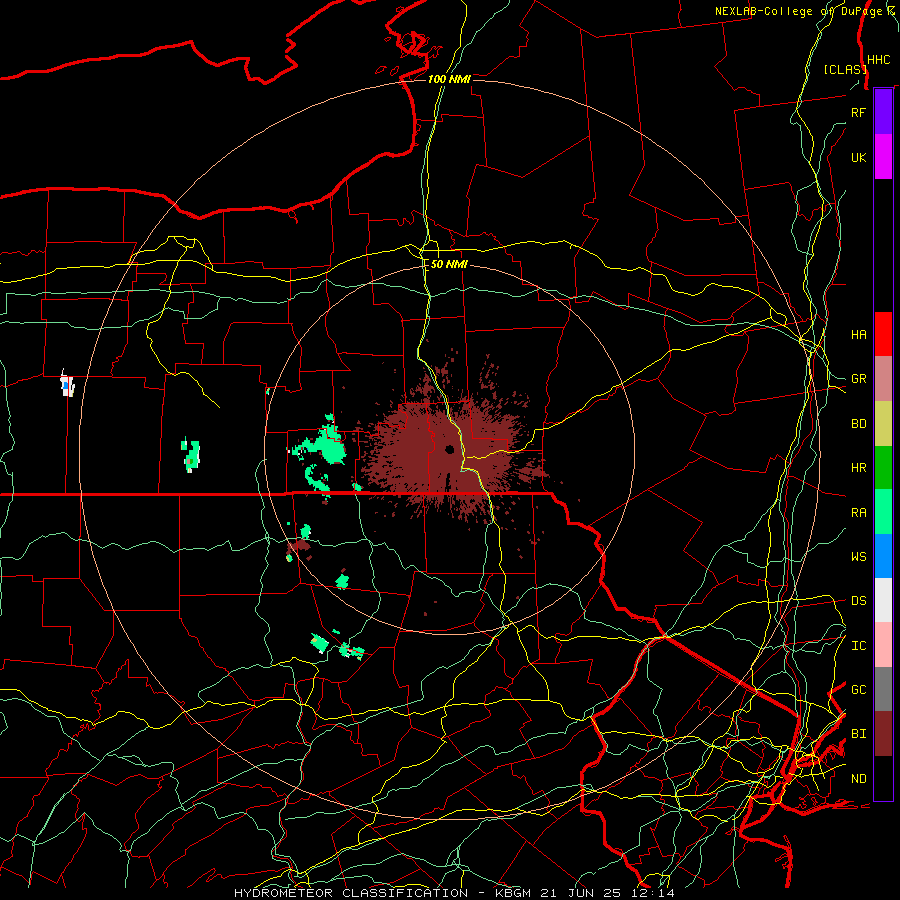Image resolution: width=900 pixels, height=900 pixels.
Task: Click the mint green RA legend color
Action: 883,512
